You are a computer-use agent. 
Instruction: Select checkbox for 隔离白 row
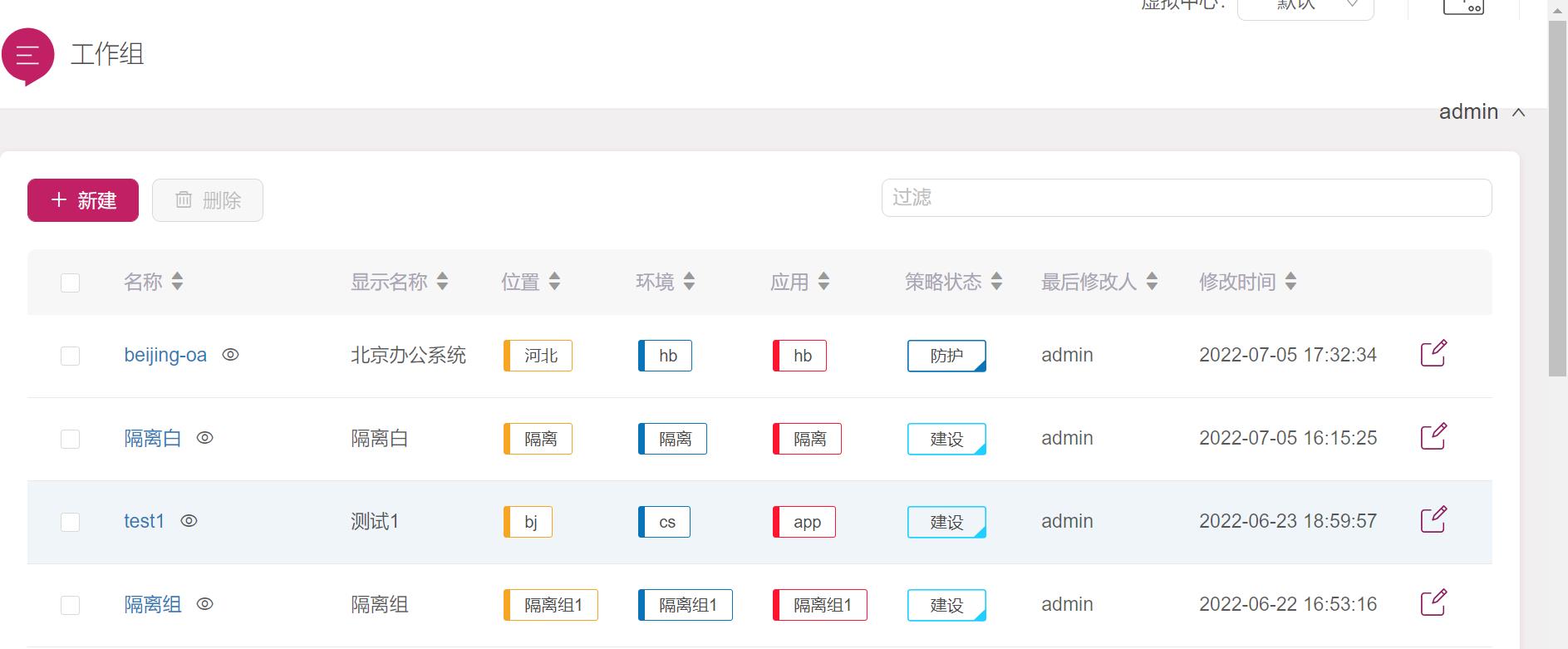[x=71, y=439]
